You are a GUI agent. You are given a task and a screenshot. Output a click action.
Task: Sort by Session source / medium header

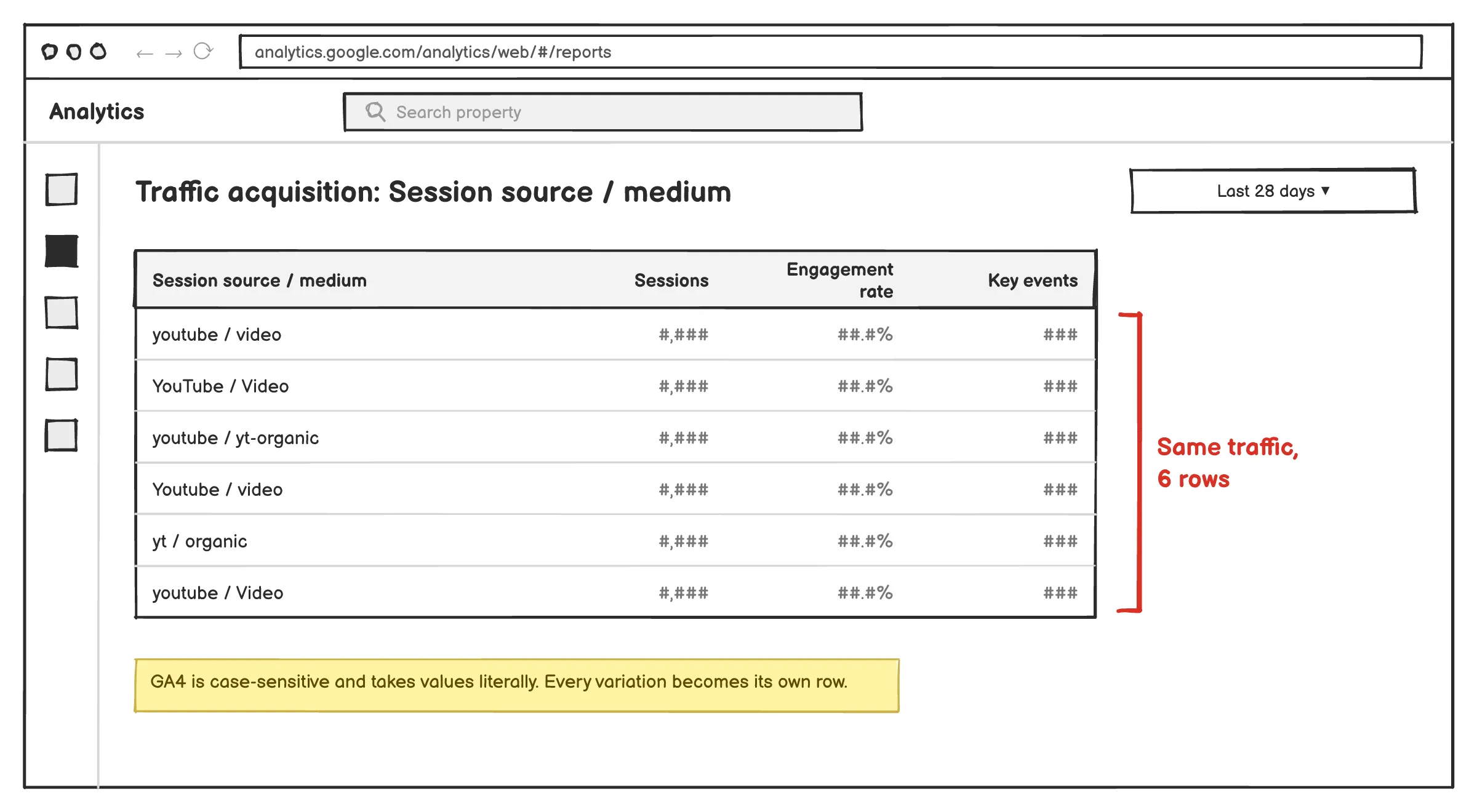(x=260, y=281)
